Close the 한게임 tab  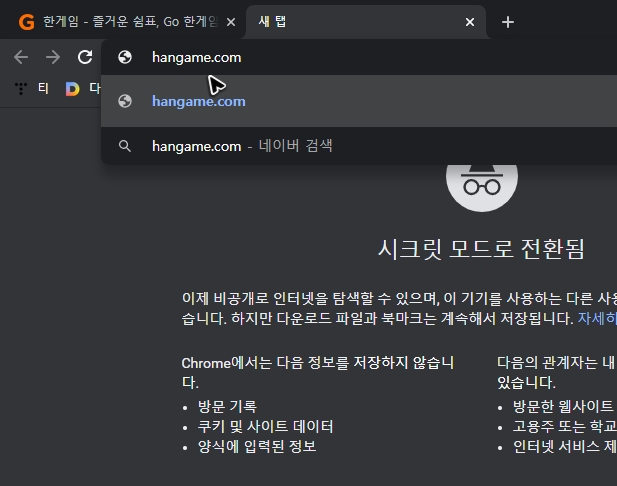231,22
